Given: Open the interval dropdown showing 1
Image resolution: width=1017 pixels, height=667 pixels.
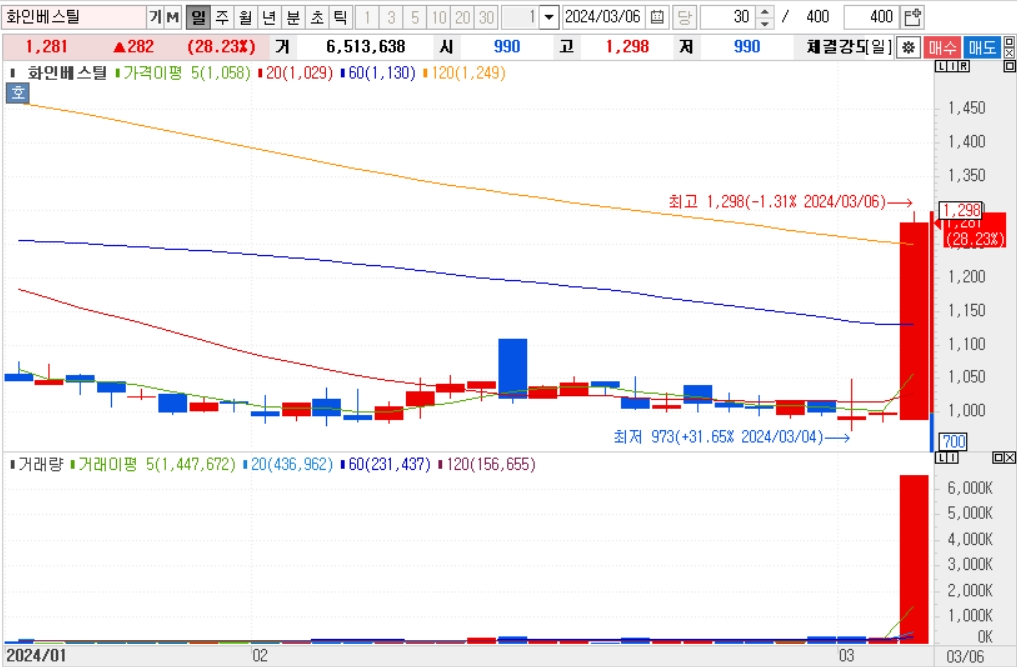Looking at the screenshot, I should pyautogui.click(x=548, y=17).
